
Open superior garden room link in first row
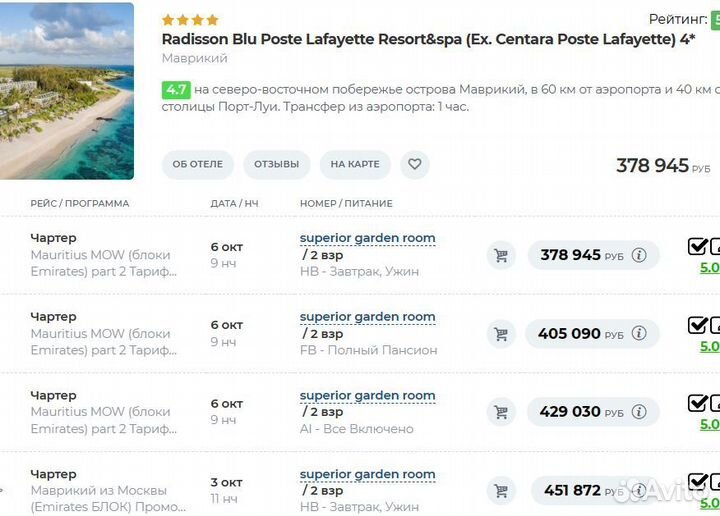coord(367,238)
